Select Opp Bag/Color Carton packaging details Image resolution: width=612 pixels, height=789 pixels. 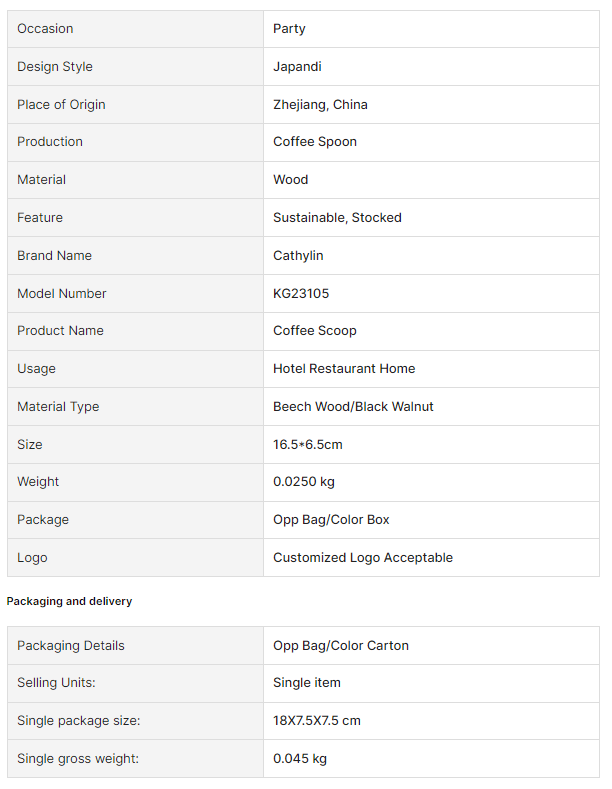[341, 646]
